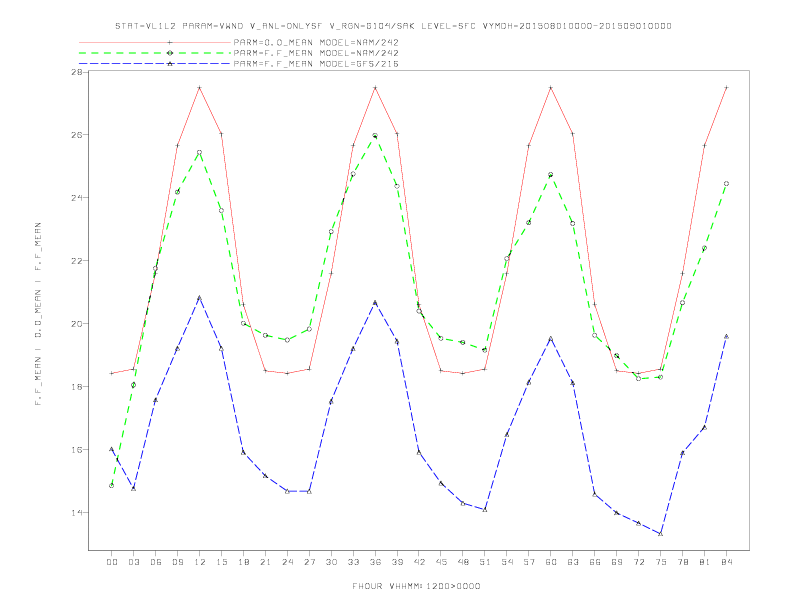The image size is (792, 612).
Task: Click the red line peak marker at hour 36
Action: coord(375,88)
